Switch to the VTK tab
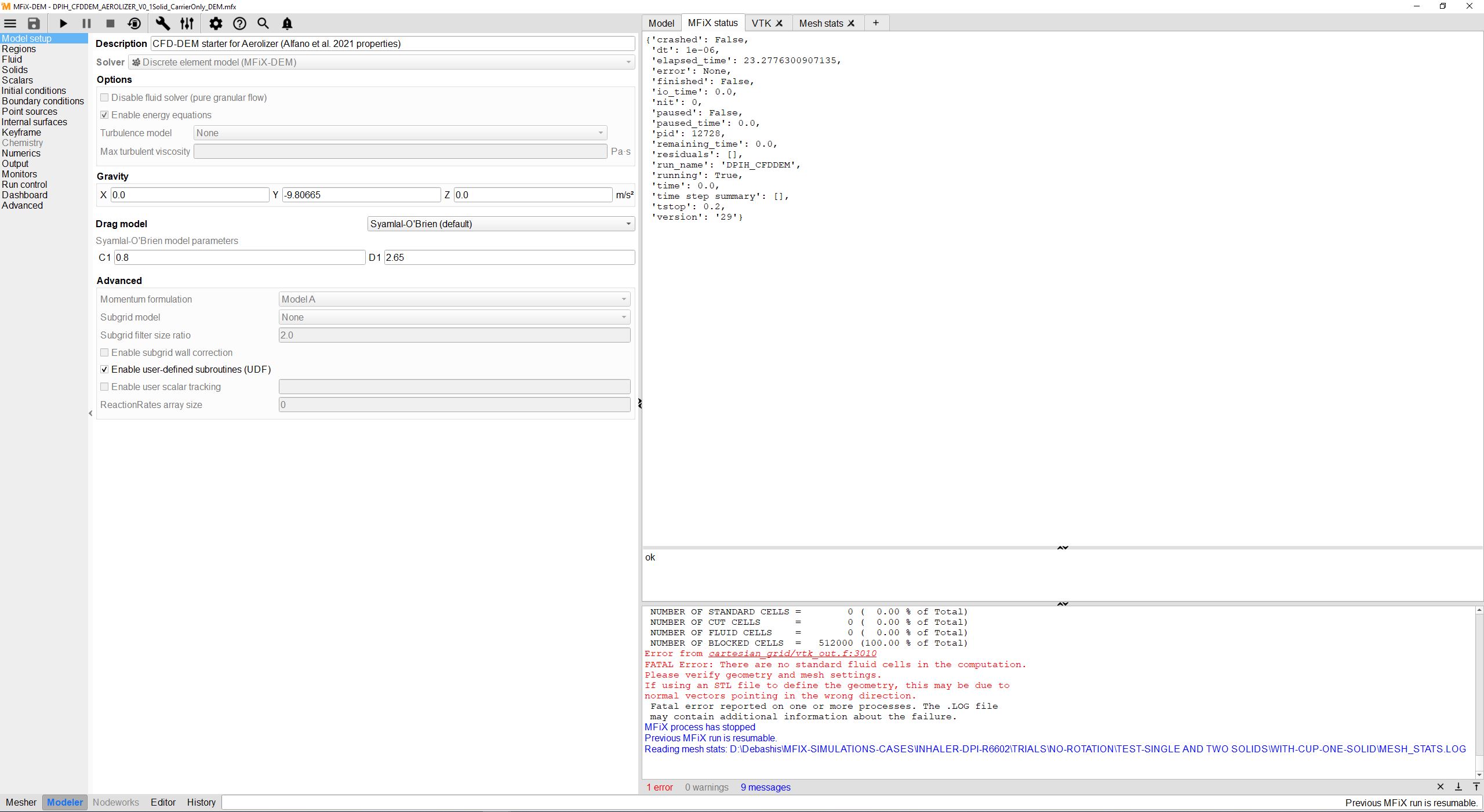Viewport: 1484px width, 812px height. tap(761, 23)
